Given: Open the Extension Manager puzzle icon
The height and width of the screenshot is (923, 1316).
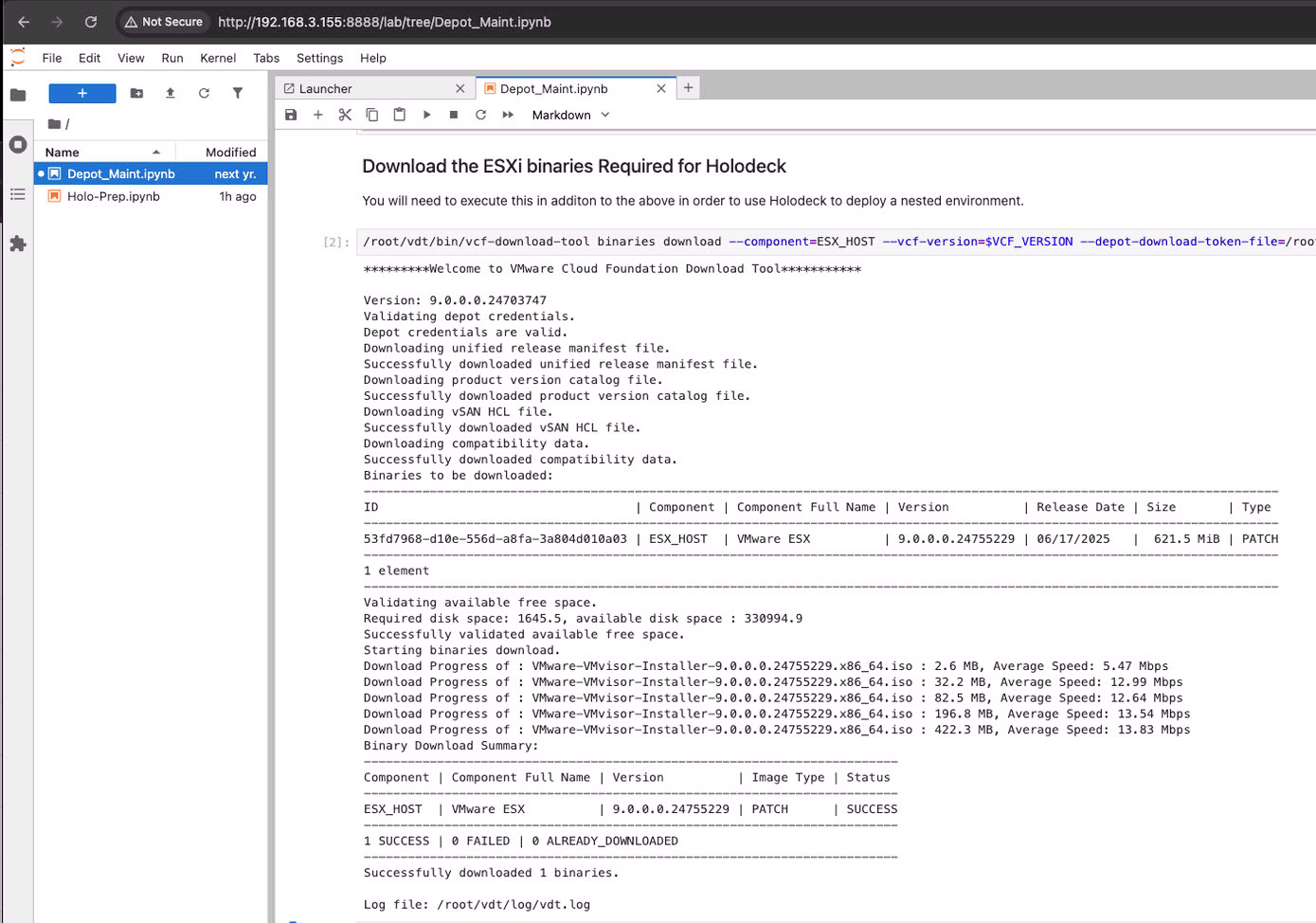Looking at the screenshot, I should coord(18,244).
